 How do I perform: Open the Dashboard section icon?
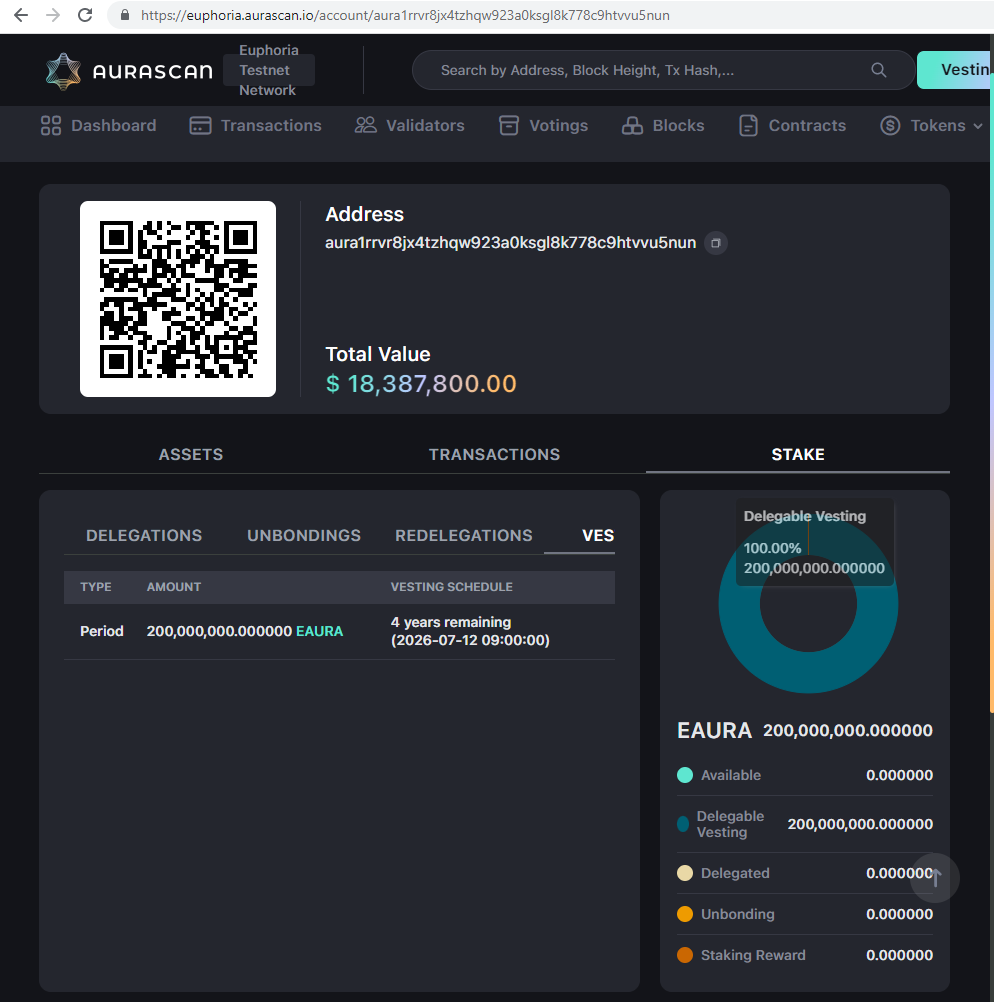[50, 125]
